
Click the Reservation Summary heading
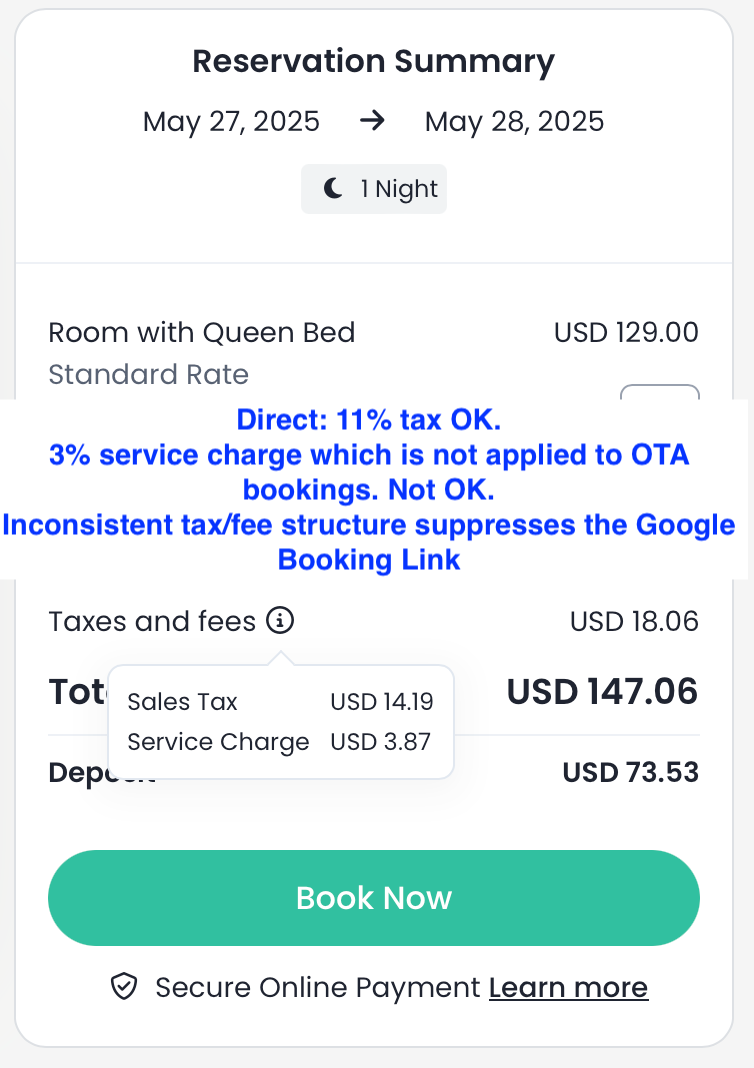[x=373, y=61]
